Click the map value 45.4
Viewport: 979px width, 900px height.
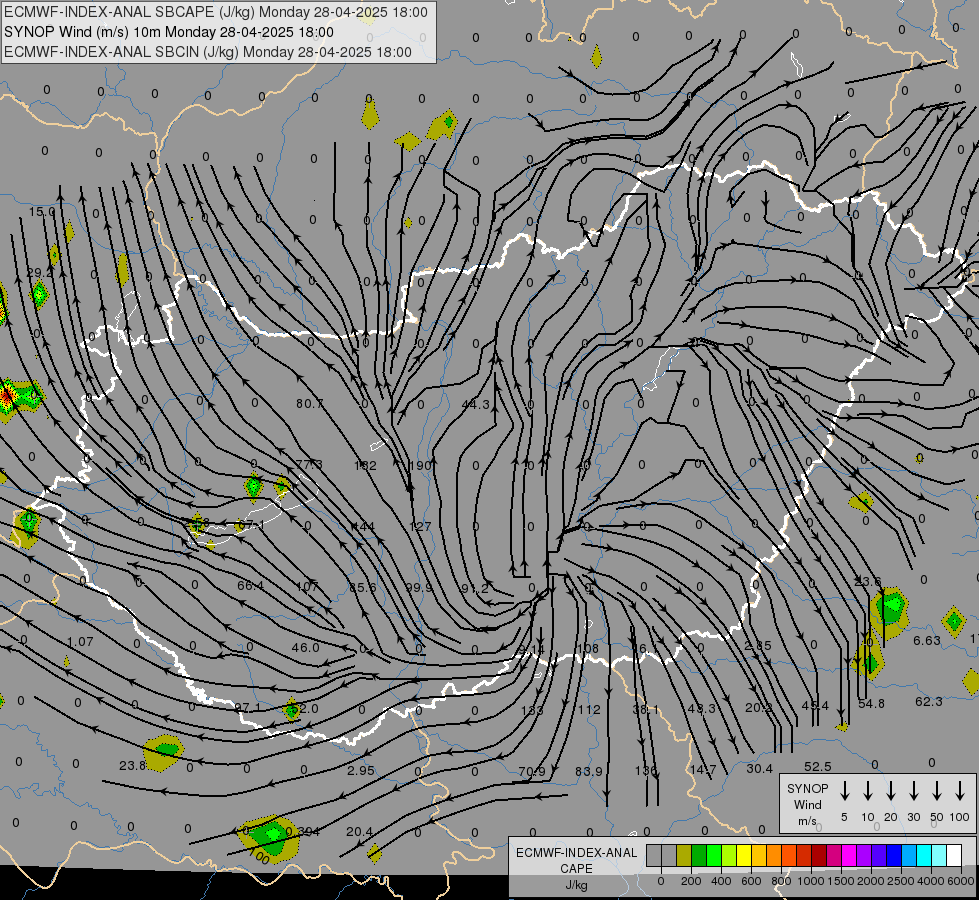pyautogui.click(x=815, y=706)
